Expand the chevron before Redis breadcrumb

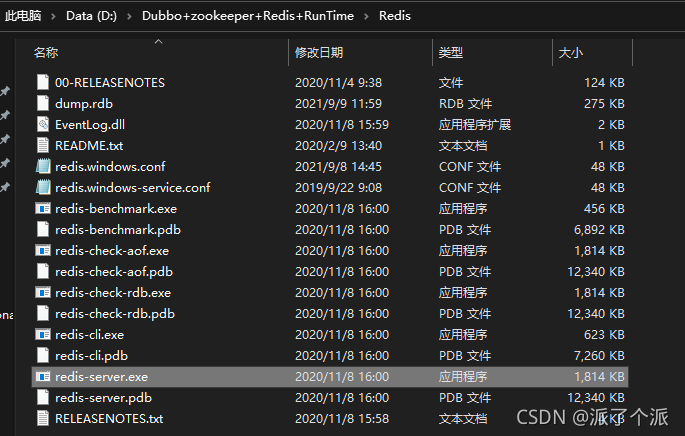[x=366, y=16]
